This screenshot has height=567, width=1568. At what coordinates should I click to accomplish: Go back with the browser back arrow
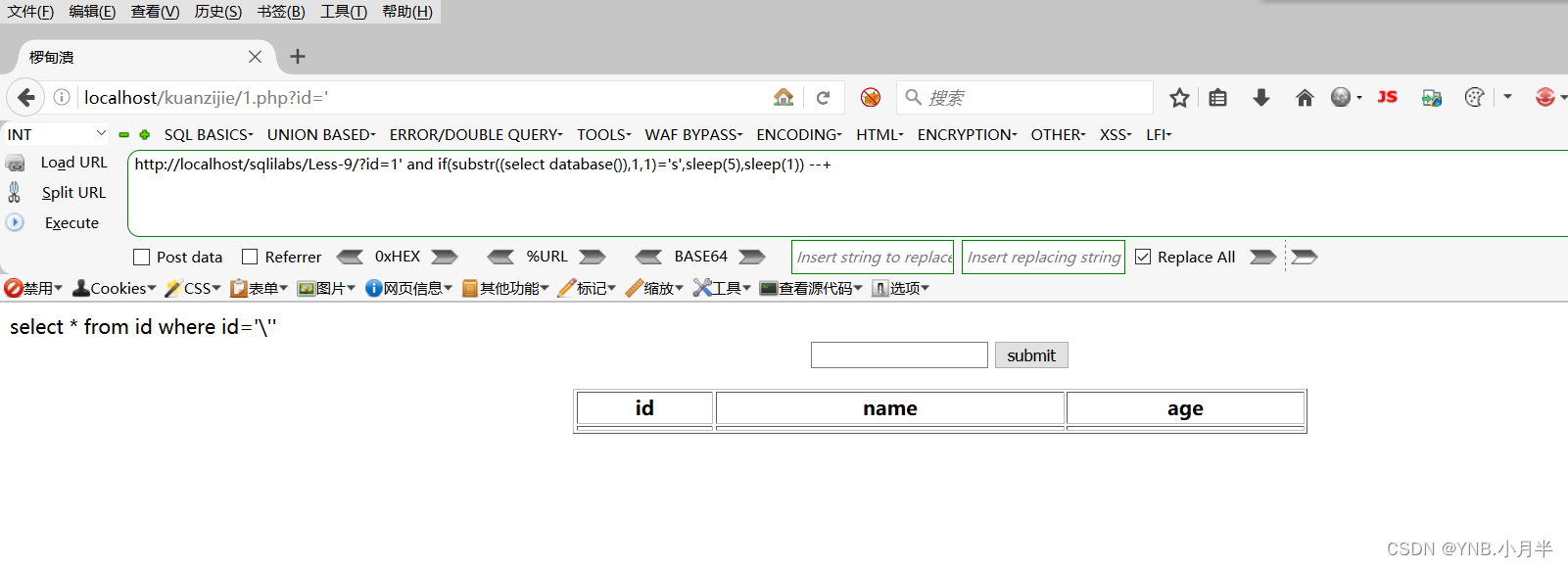[26, 97]
